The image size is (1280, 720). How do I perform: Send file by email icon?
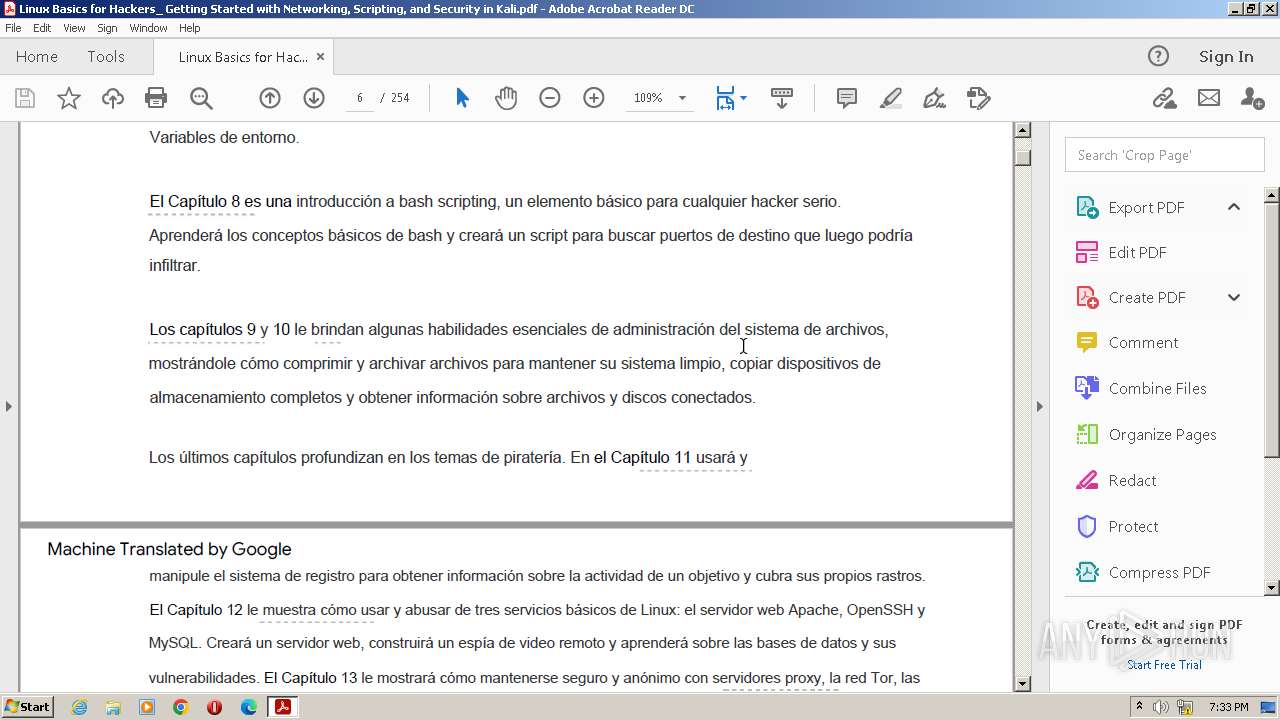[1209, 98]
